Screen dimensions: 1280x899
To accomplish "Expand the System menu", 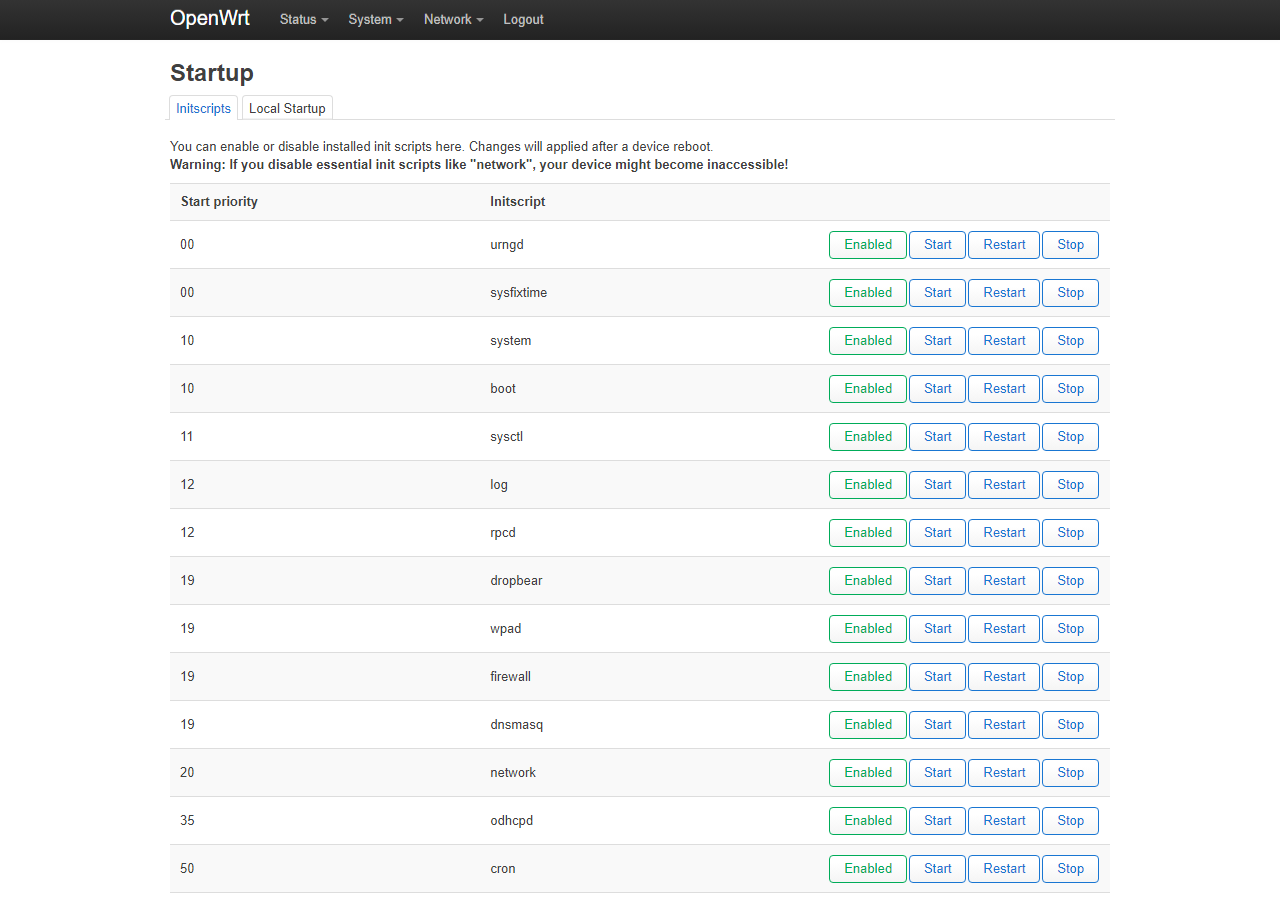I will pos(376,20).
